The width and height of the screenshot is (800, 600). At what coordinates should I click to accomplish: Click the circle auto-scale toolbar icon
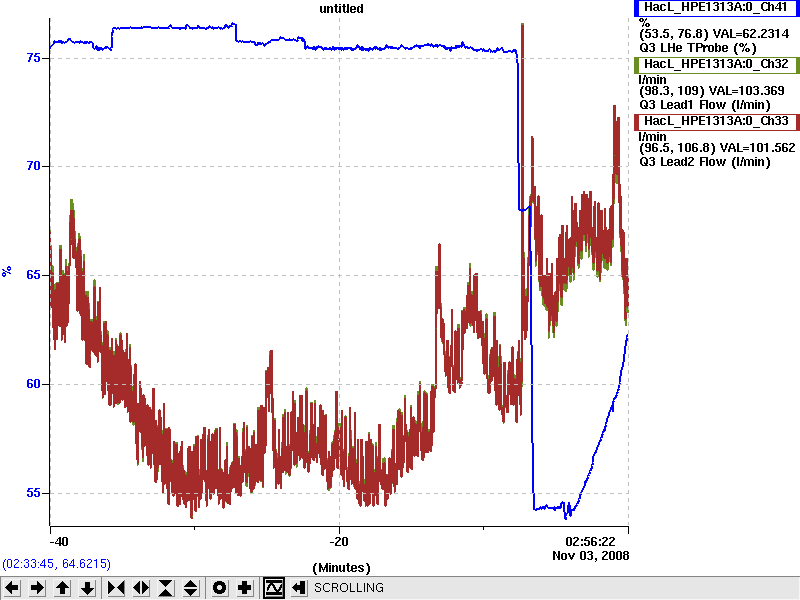coord(219,588)
